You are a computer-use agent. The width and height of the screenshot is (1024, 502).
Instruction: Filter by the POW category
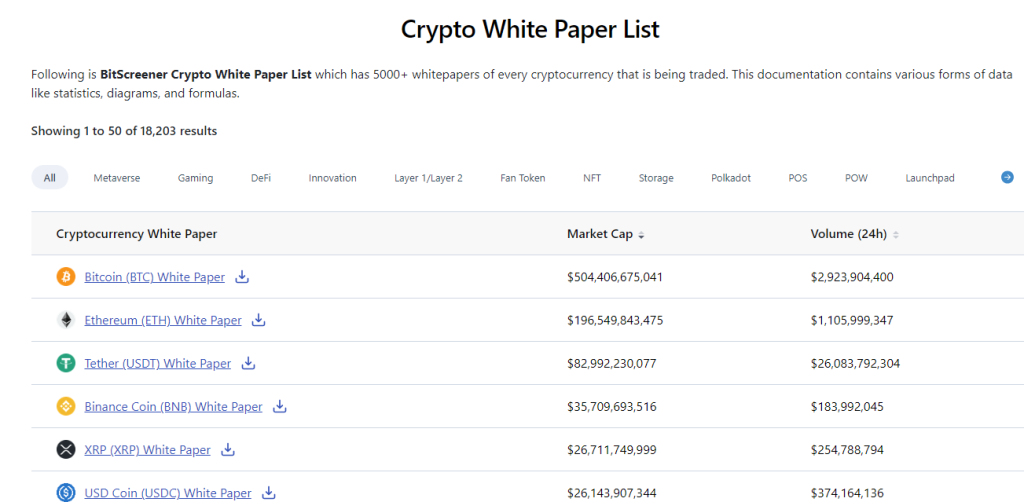856,178
